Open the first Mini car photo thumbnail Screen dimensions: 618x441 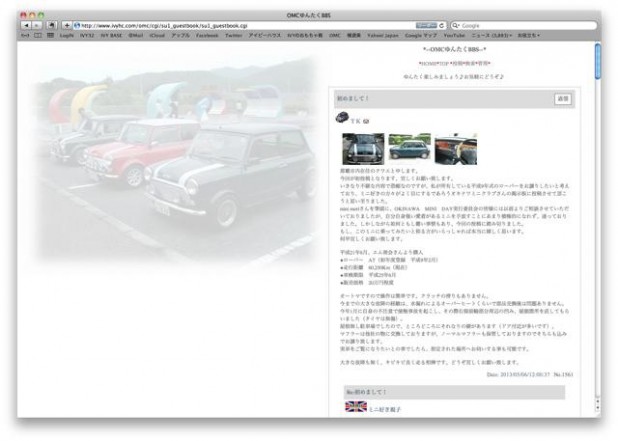[x=363, y=149]
